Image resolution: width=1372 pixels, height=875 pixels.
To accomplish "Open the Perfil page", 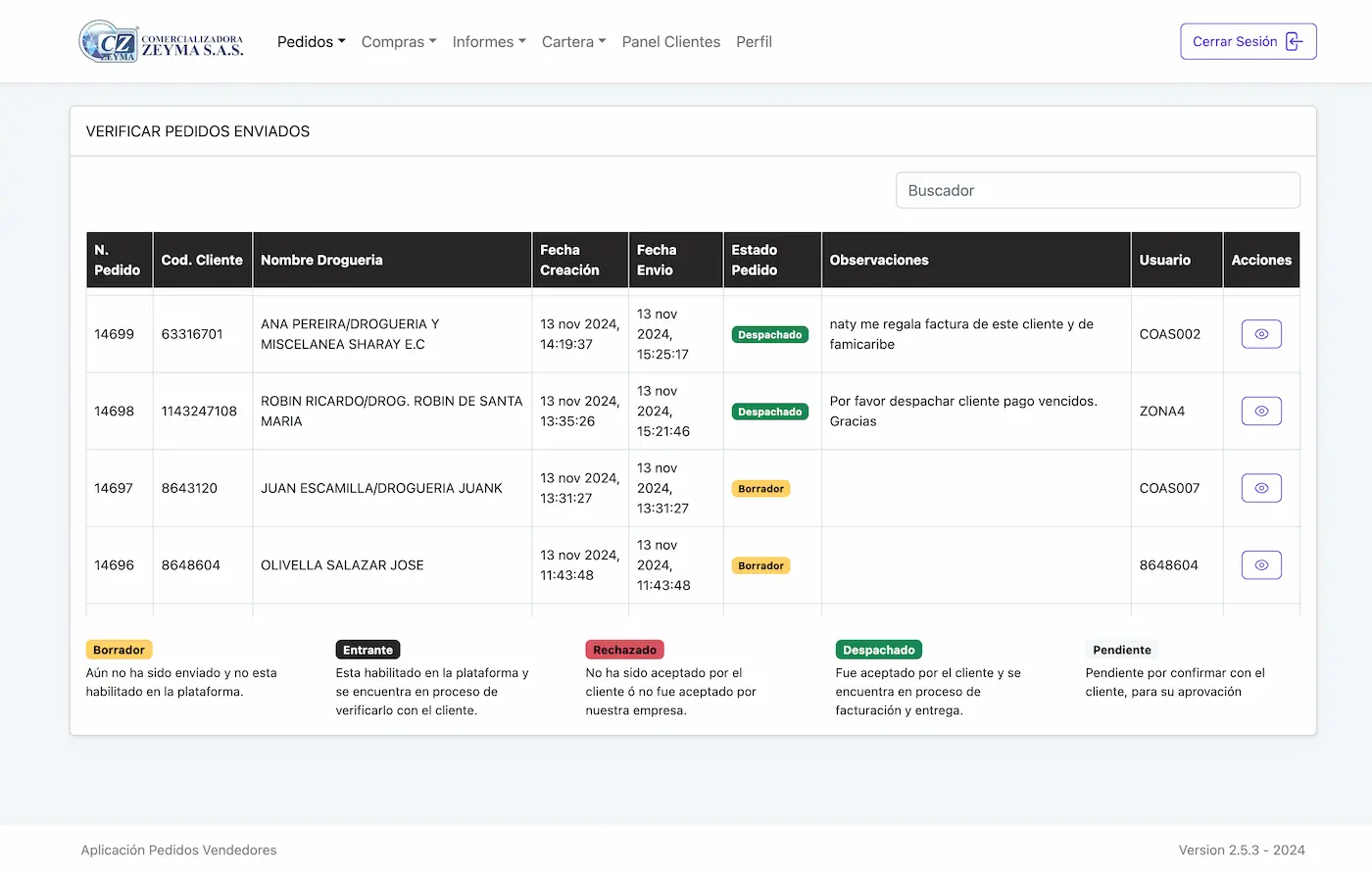I will 754,42.
